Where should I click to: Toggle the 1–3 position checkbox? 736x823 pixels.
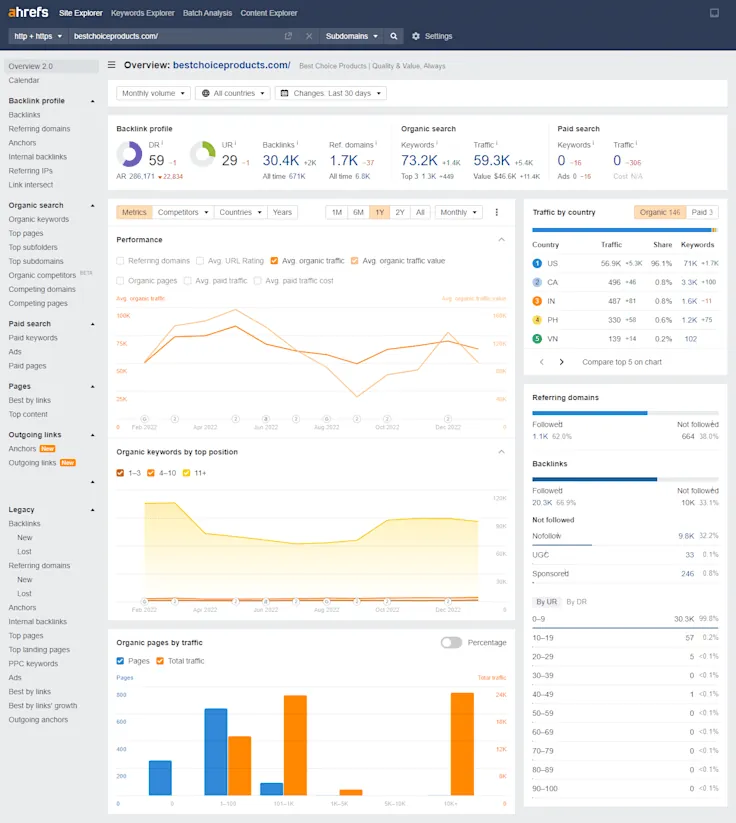[x=120, y=473]
